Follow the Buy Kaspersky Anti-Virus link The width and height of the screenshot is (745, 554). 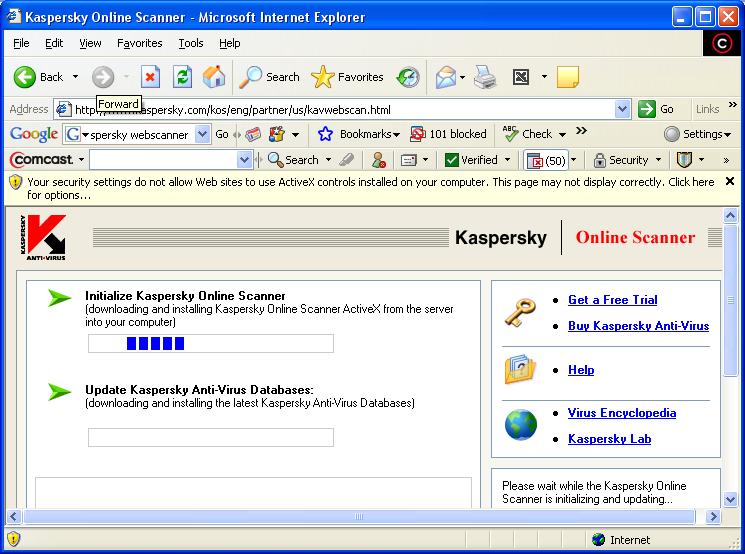(x=639, y=326)
